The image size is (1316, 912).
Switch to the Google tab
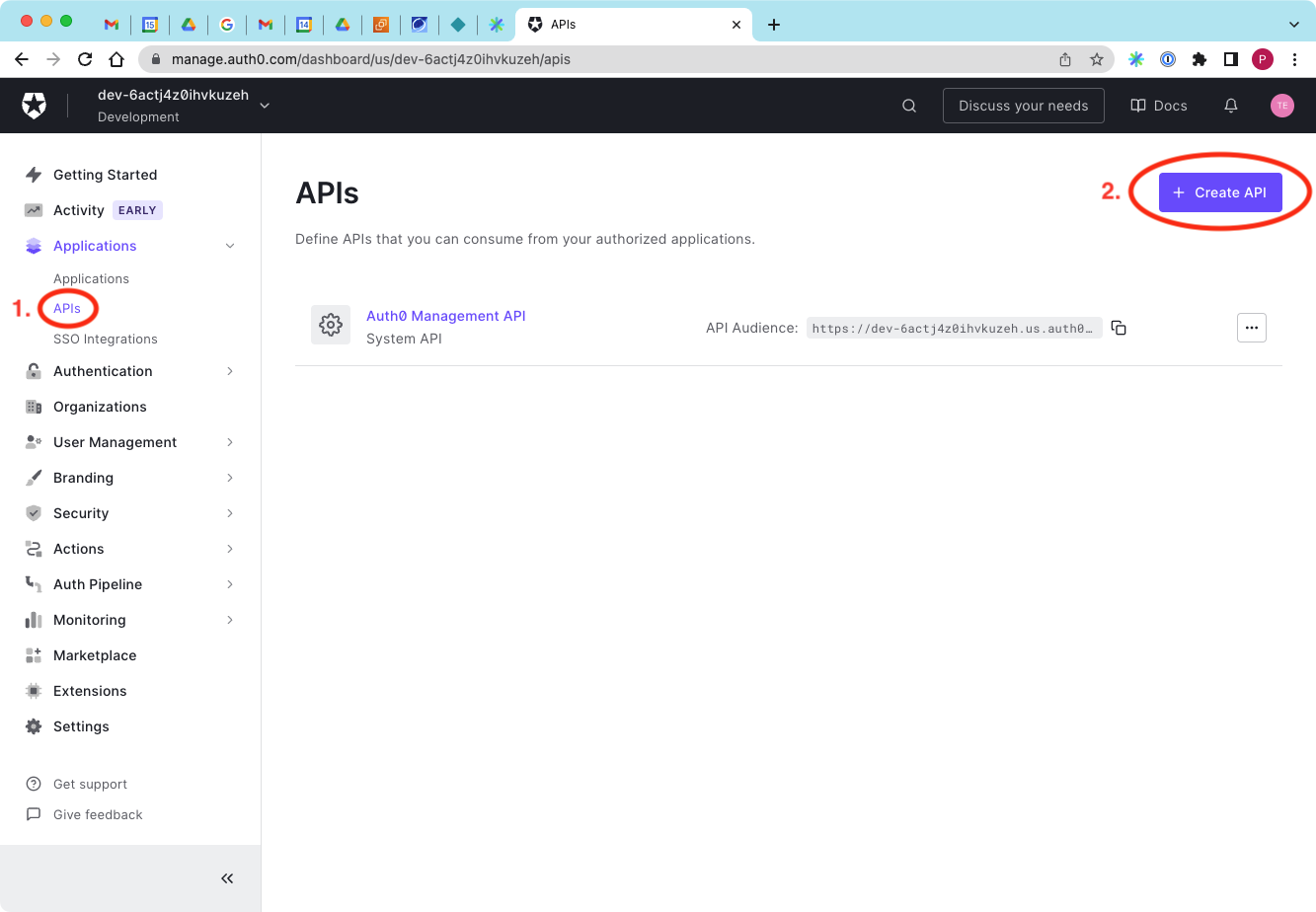(x=227, y=25)
